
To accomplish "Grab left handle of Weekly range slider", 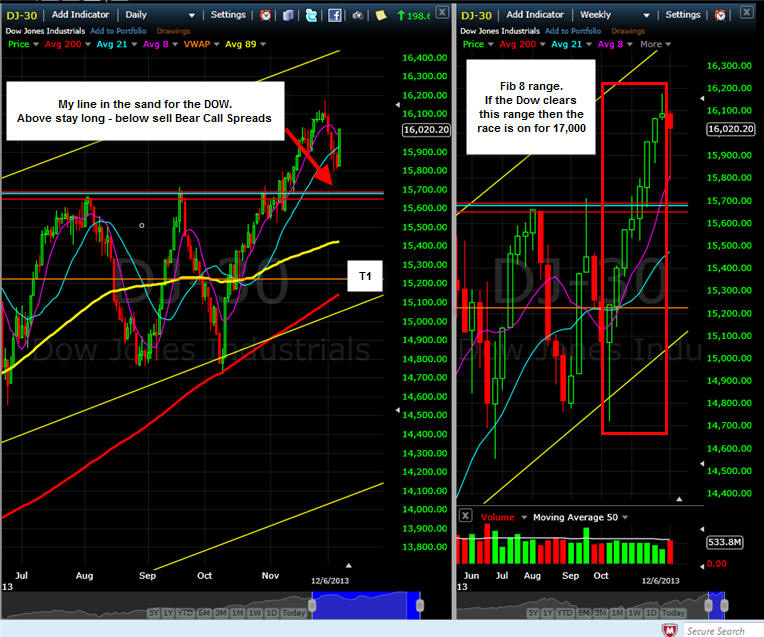I will tap(708, 605).
